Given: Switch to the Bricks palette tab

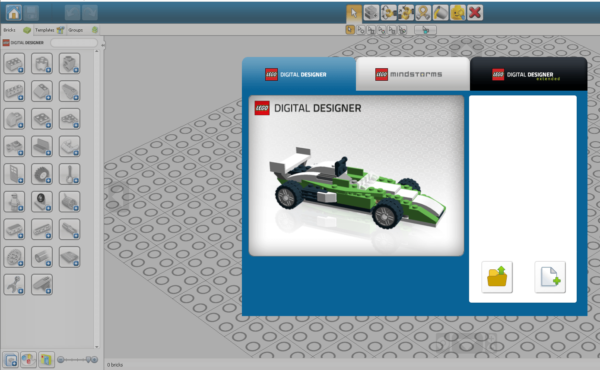Looking at the screenshot, I should pyautogui.click(x=17, y=30).
